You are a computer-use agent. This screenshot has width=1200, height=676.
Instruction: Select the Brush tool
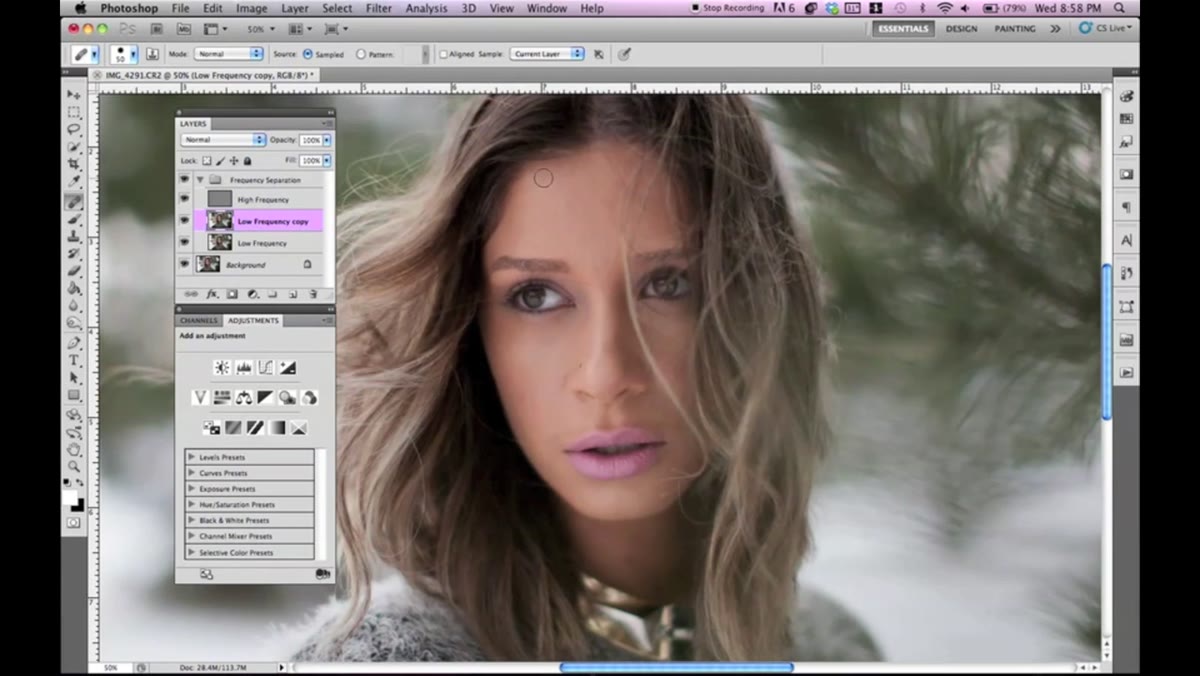pos(74,219)
